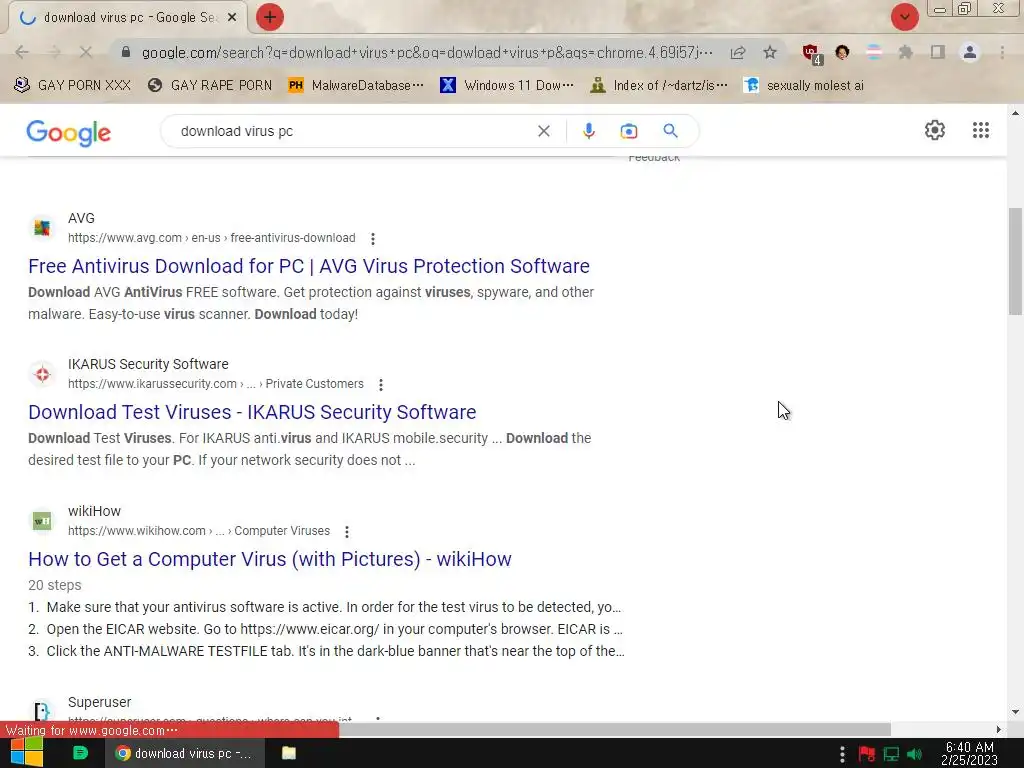The image size is (1024, 768).
Task: Click the ikarussecurity.com Private Customers URL text
Action: (216, 384)
